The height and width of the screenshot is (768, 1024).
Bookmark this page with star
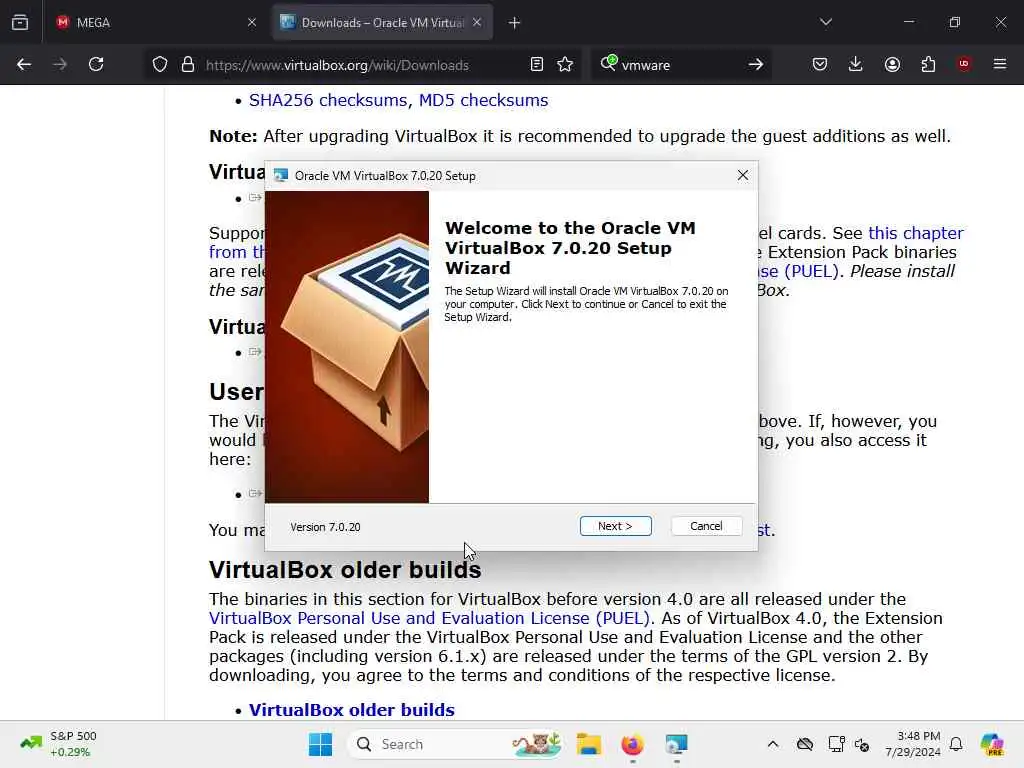click(565, 65)
